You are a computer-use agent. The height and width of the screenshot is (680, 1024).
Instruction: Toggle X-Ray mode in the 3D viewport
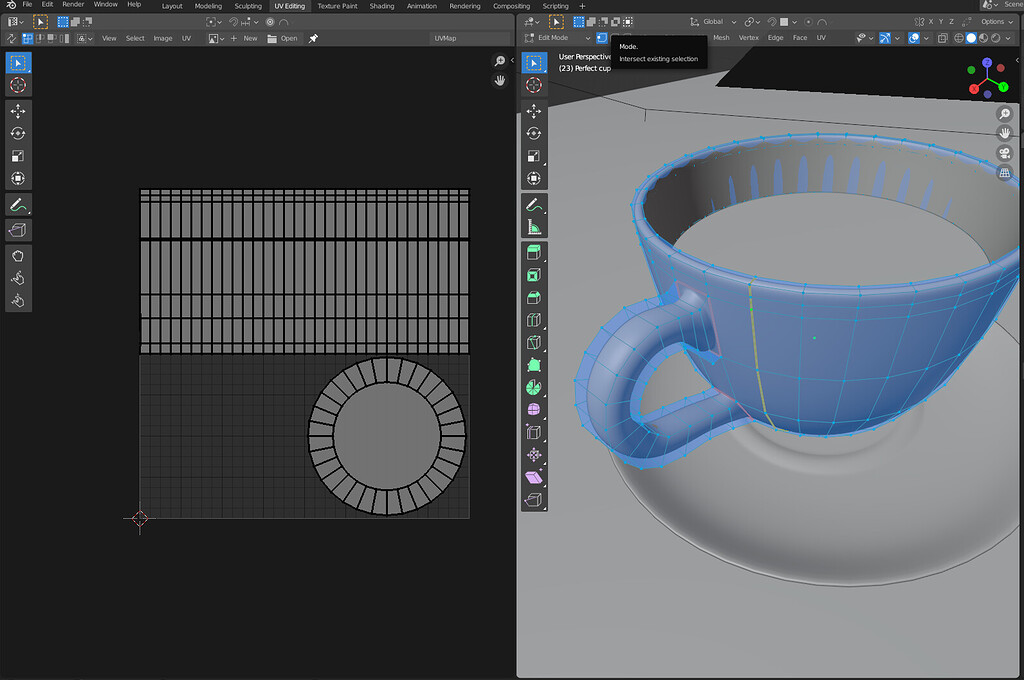point(942,37)
